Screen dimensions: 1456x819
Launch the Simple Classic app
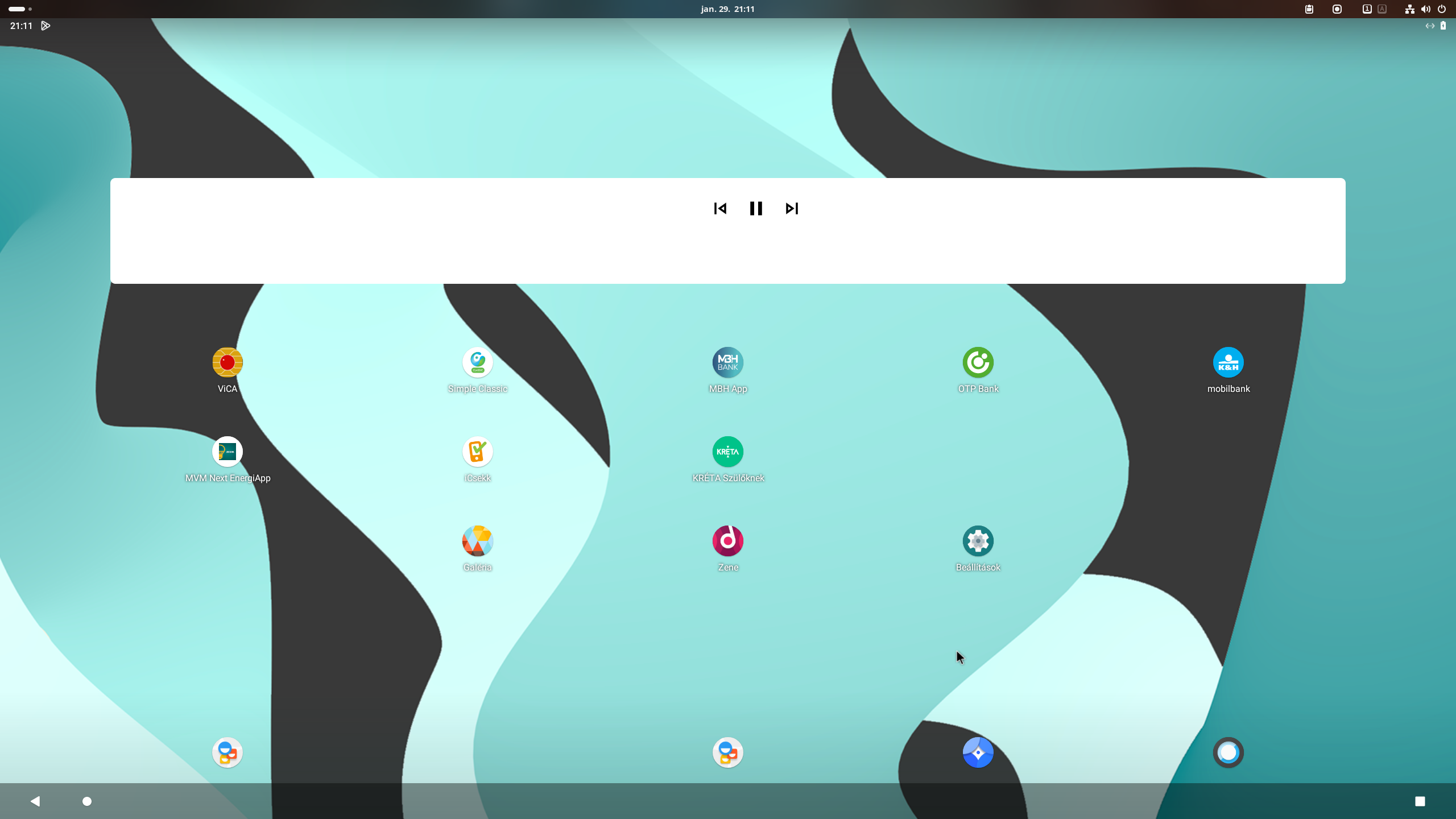point(477,362)
